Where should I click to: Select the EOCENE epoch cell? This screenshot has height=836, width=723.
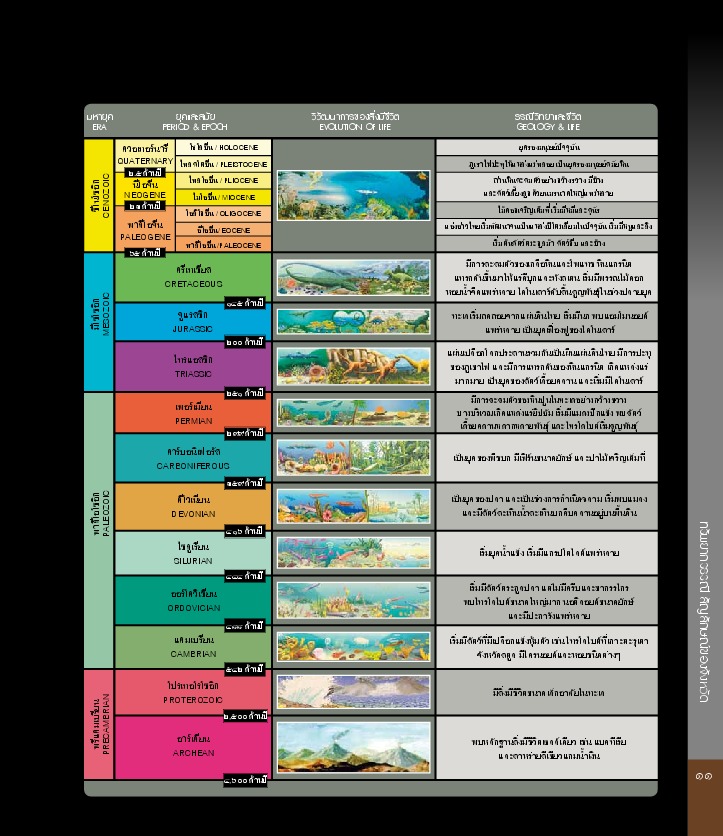(x=223, y=230)
